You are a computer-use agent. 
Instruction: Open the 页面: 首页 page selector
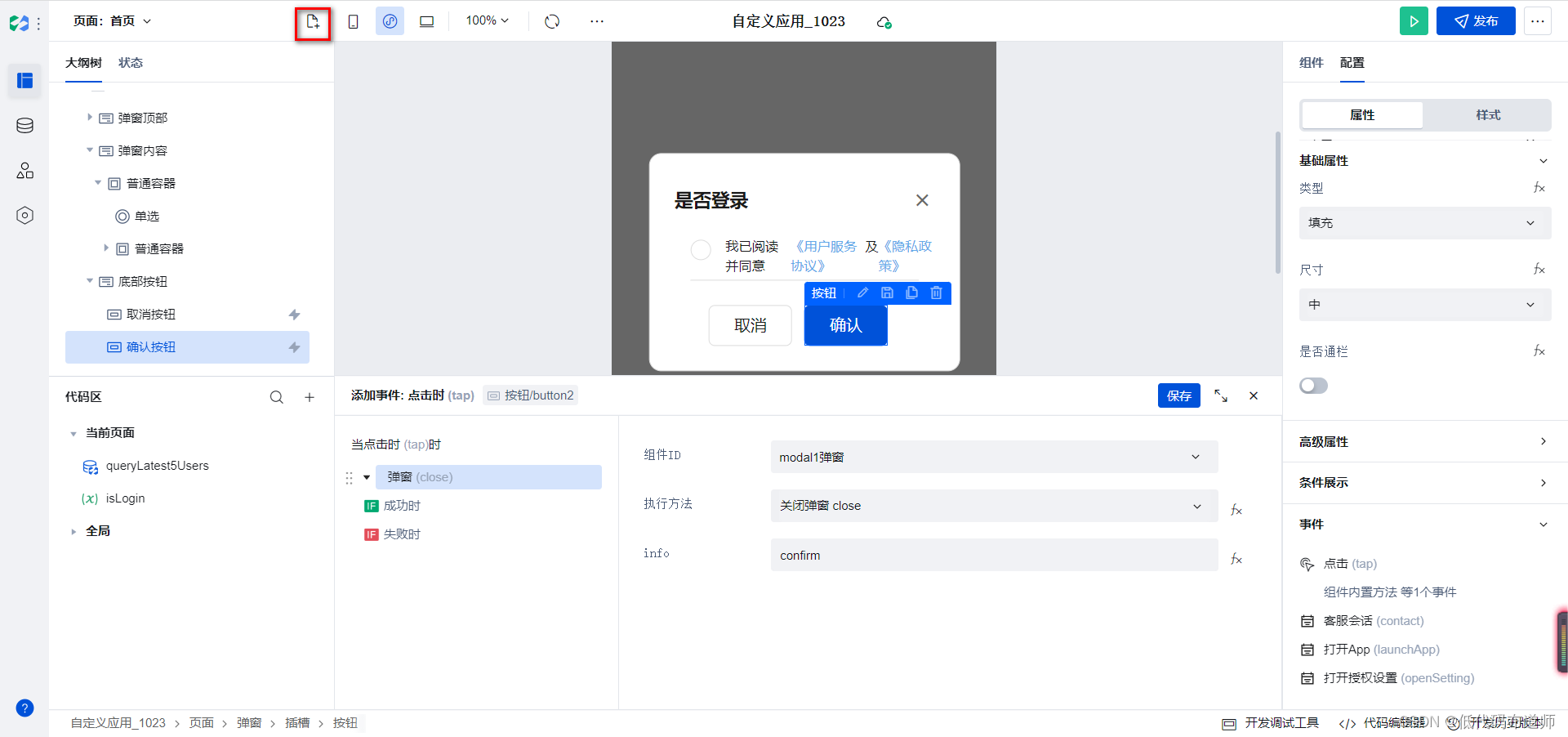(x=113, y=21)
